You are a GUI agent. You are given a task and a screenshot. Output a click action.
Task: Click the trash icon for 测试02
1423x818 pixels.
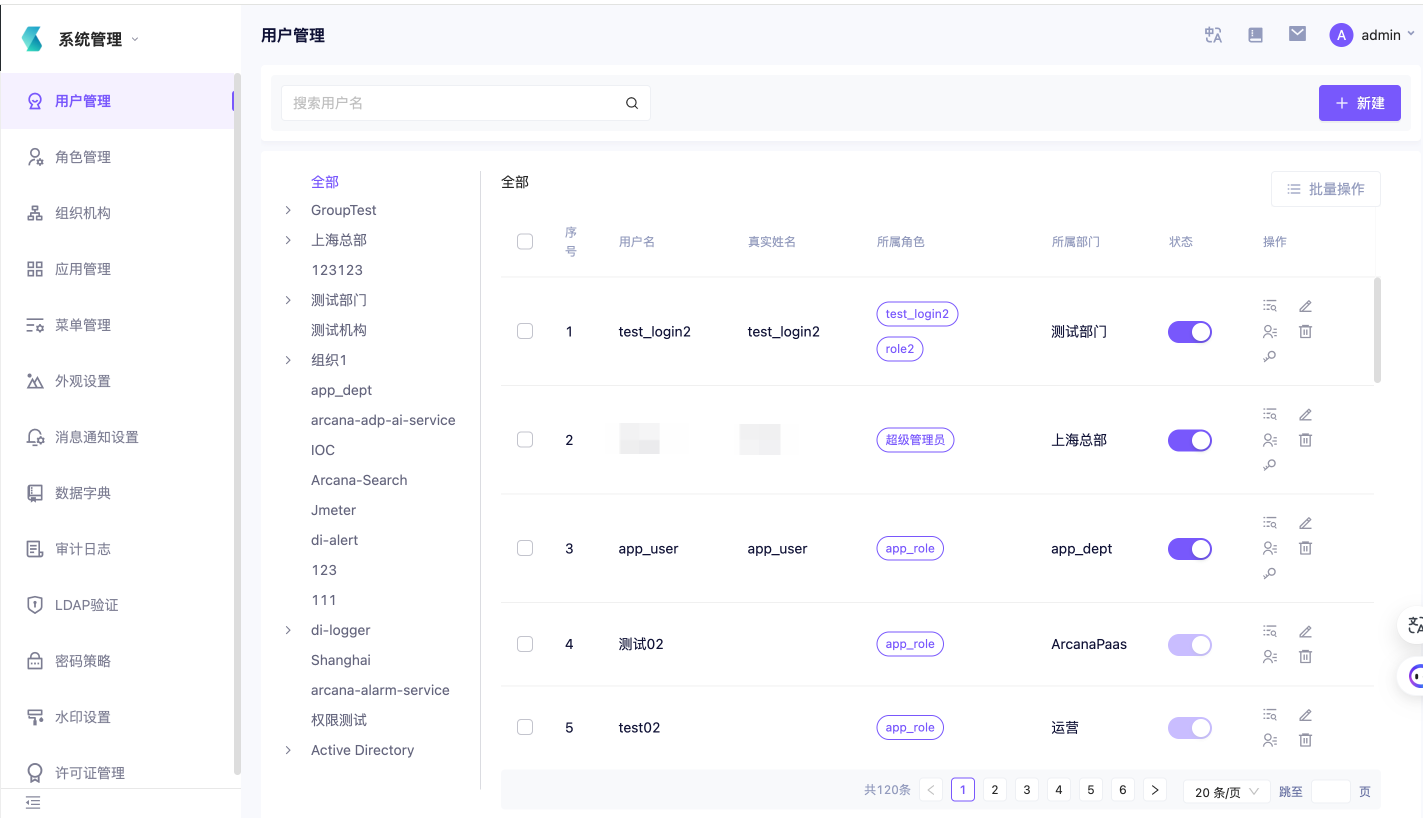coord(1305,656)
